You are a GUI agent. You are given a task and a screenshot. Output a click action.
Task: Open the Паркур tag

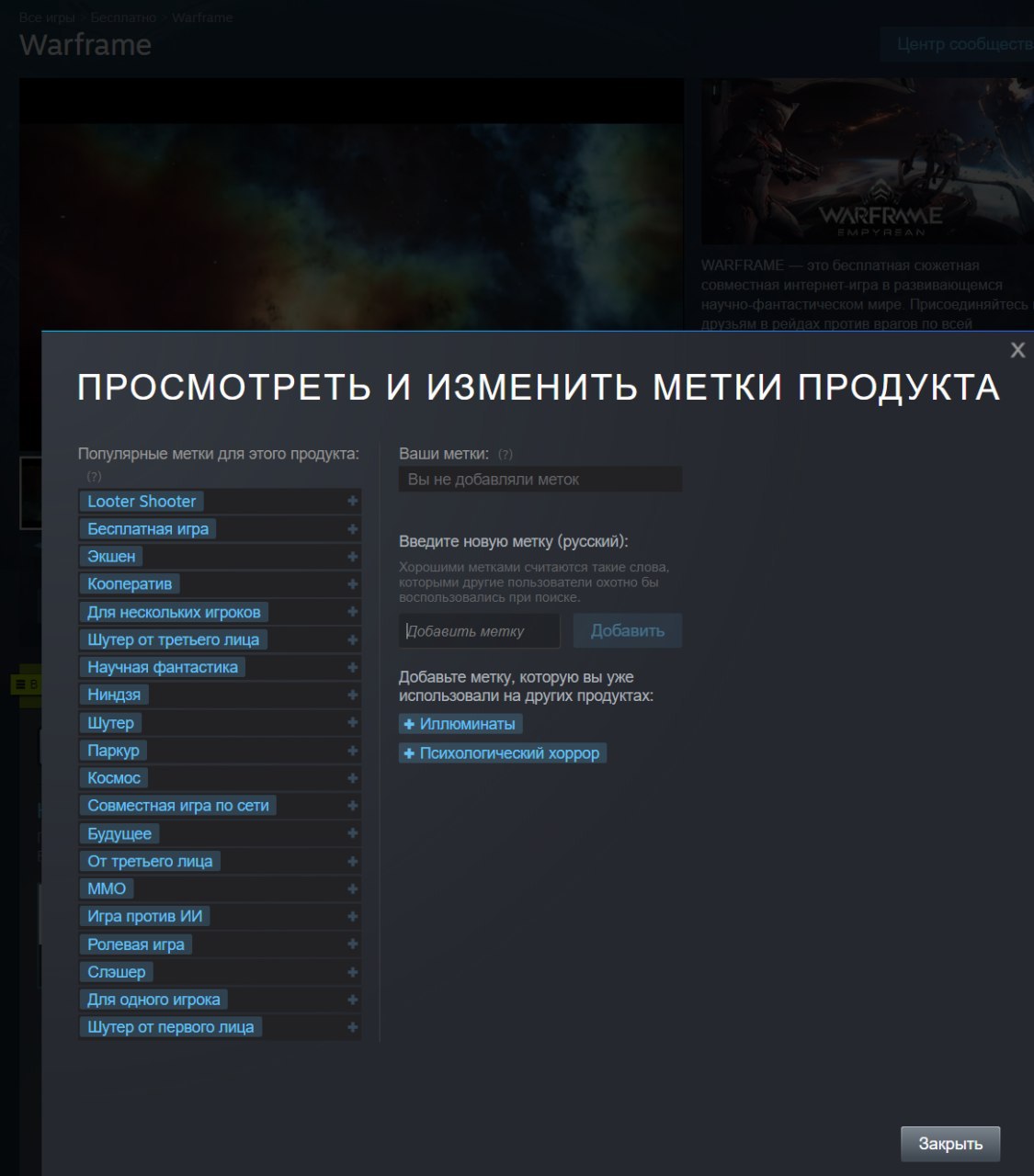(x=113, y=751)
